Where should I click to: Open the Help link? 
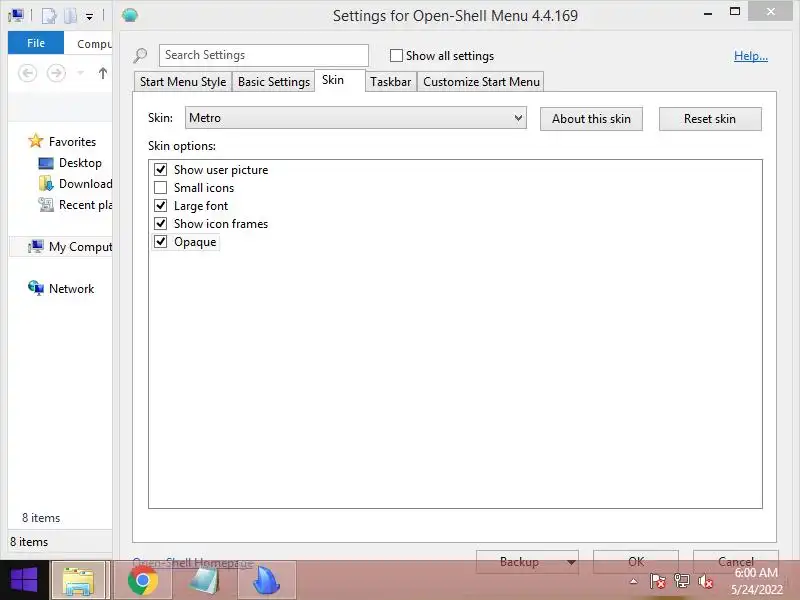[x=751, y=56]
